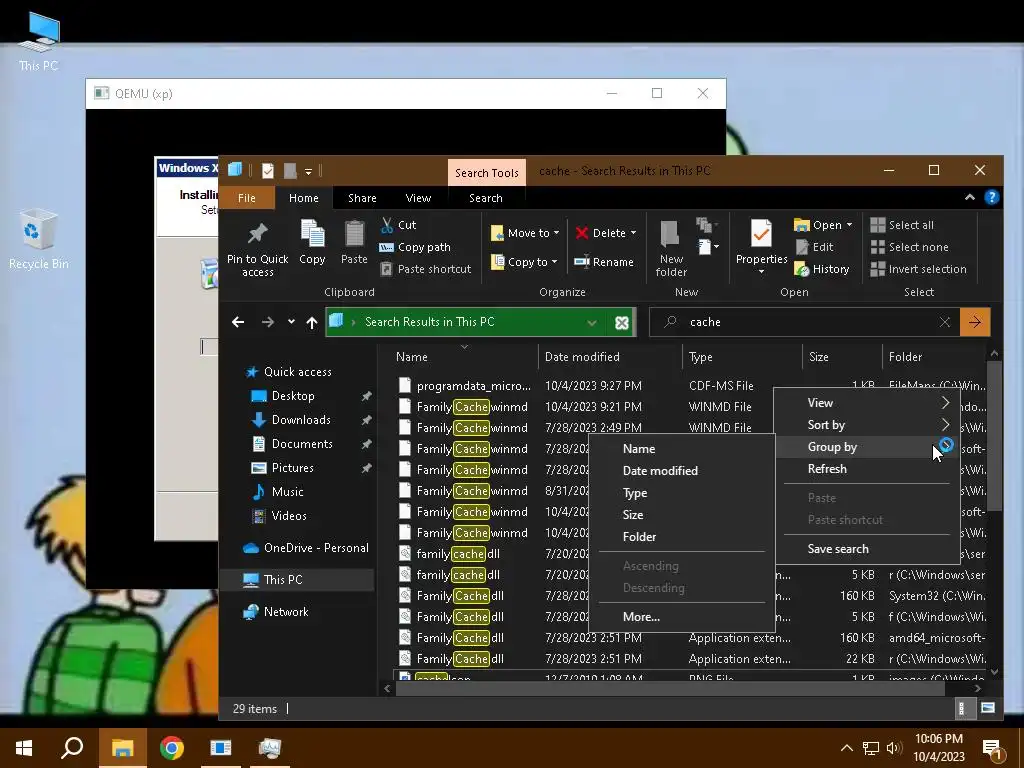
Task: Open the Windows Start menu
Action: pos(24,748)
